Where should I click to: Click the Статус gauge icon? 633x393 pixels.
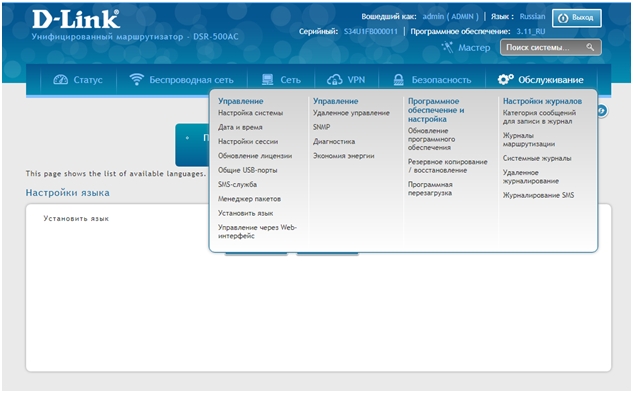tap(61, 80)
